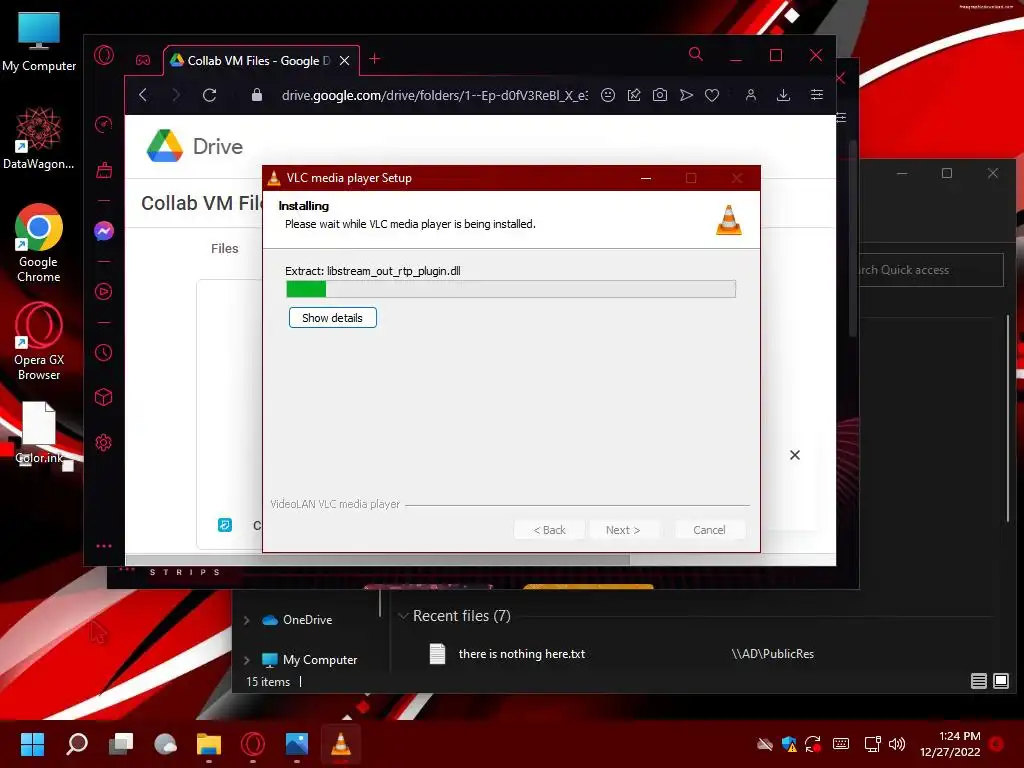Open Task View in taskbar
This screenshot has width=1024, height=768.
pyautogui.click(x=121, y=744)
